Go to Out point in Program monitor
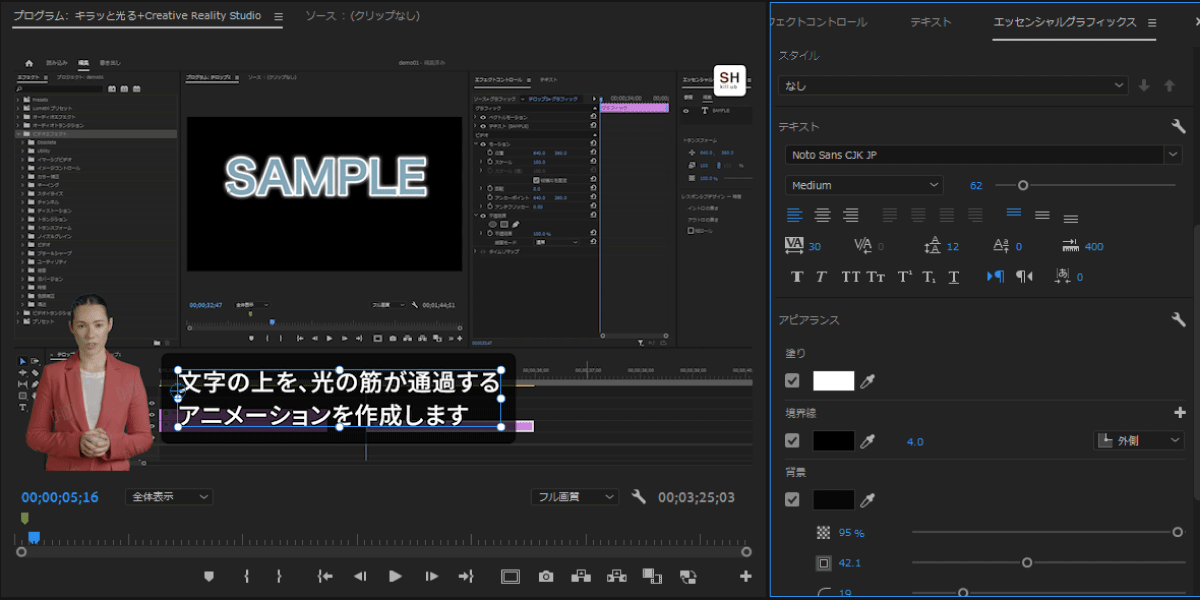This screenshot has width=1200, height=600. pos(466,576)
